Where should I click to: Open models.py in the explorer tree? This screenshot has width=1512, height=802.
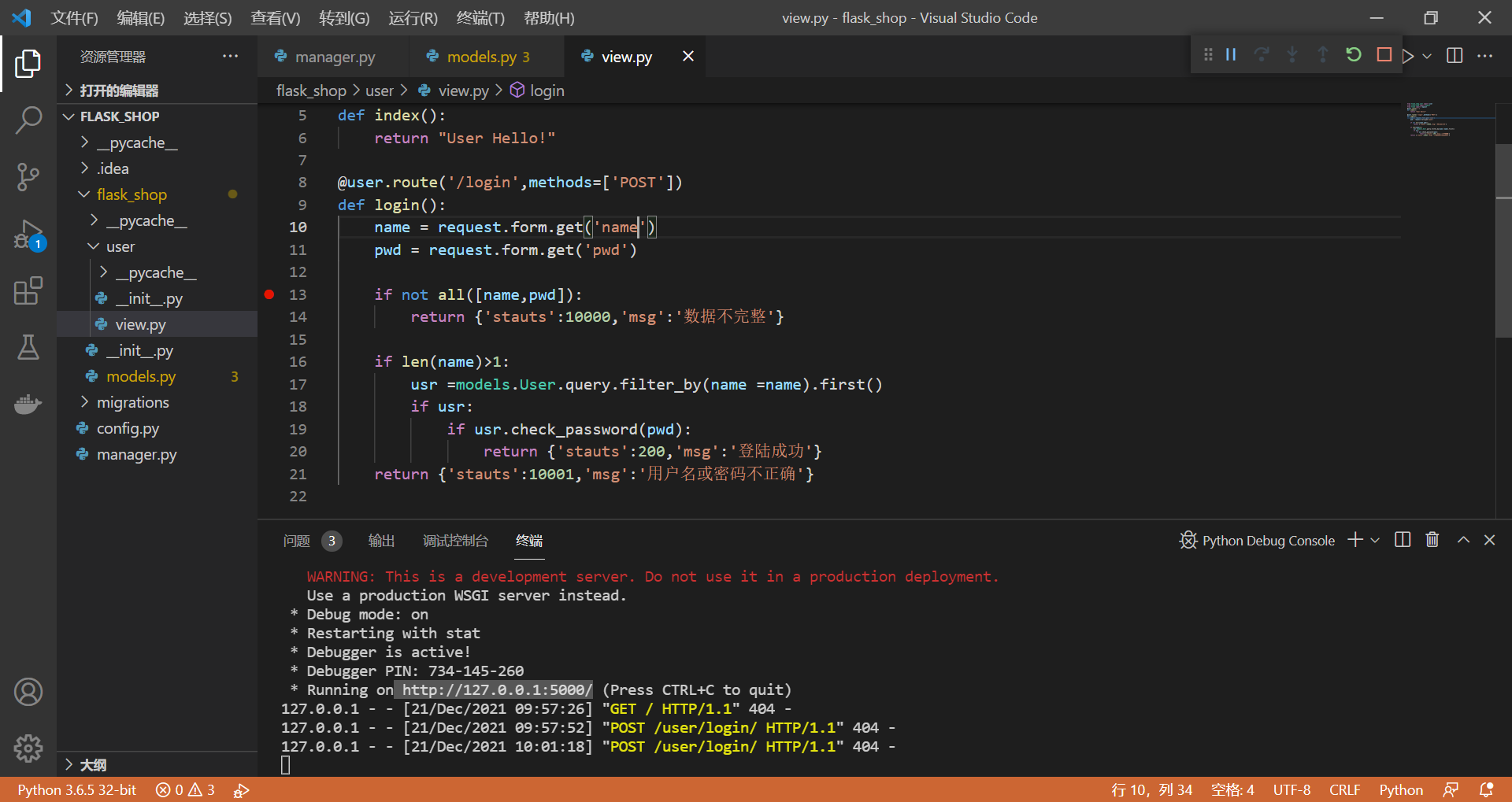pos(157,376)
